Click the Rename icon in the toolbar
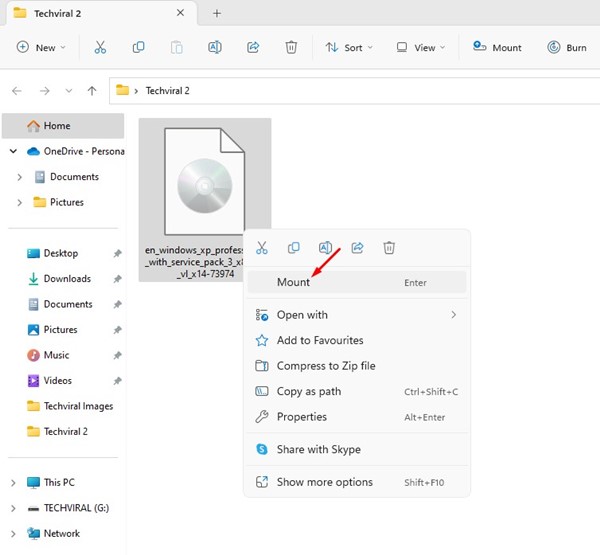Image resolution: width=600 pixels, height=555 pixels. [x=215, y=47]
